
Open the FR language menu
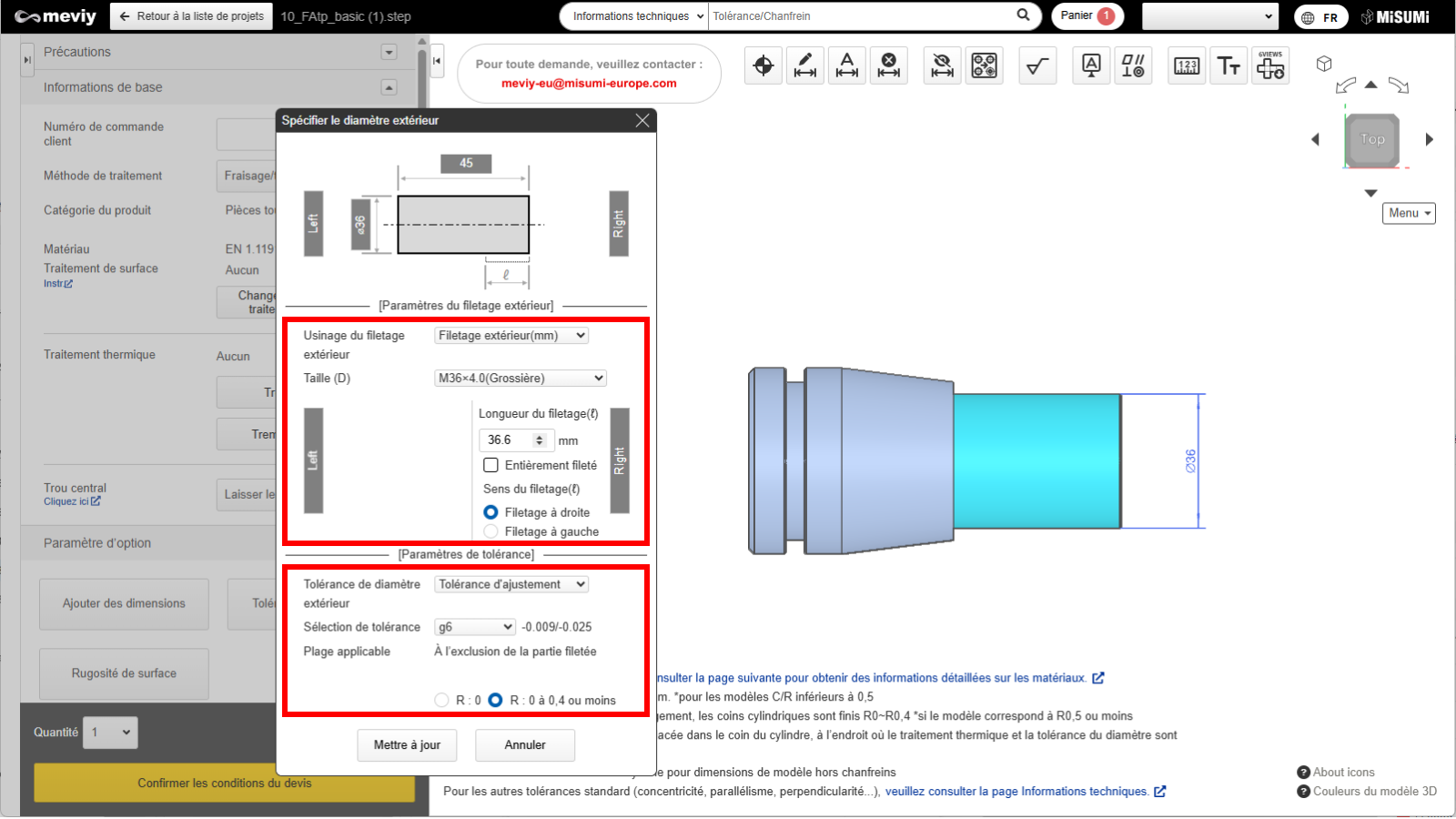point(1320,17)
